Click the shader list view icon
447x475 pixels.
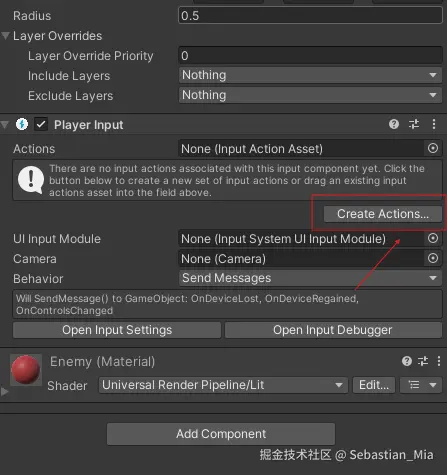[414, 385]
